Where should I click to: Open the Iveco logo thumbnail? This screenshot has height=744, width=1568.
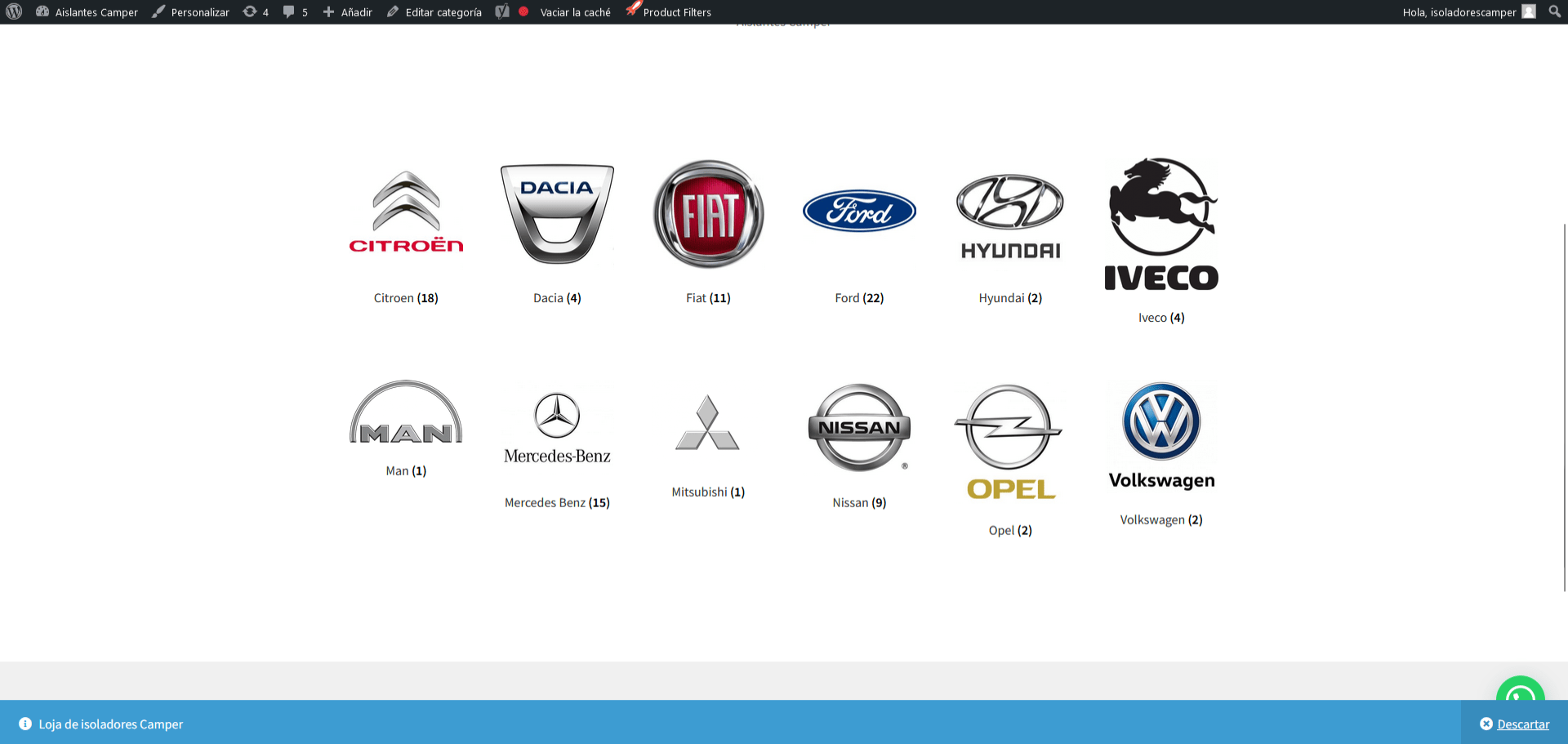tap(1161, 223)
